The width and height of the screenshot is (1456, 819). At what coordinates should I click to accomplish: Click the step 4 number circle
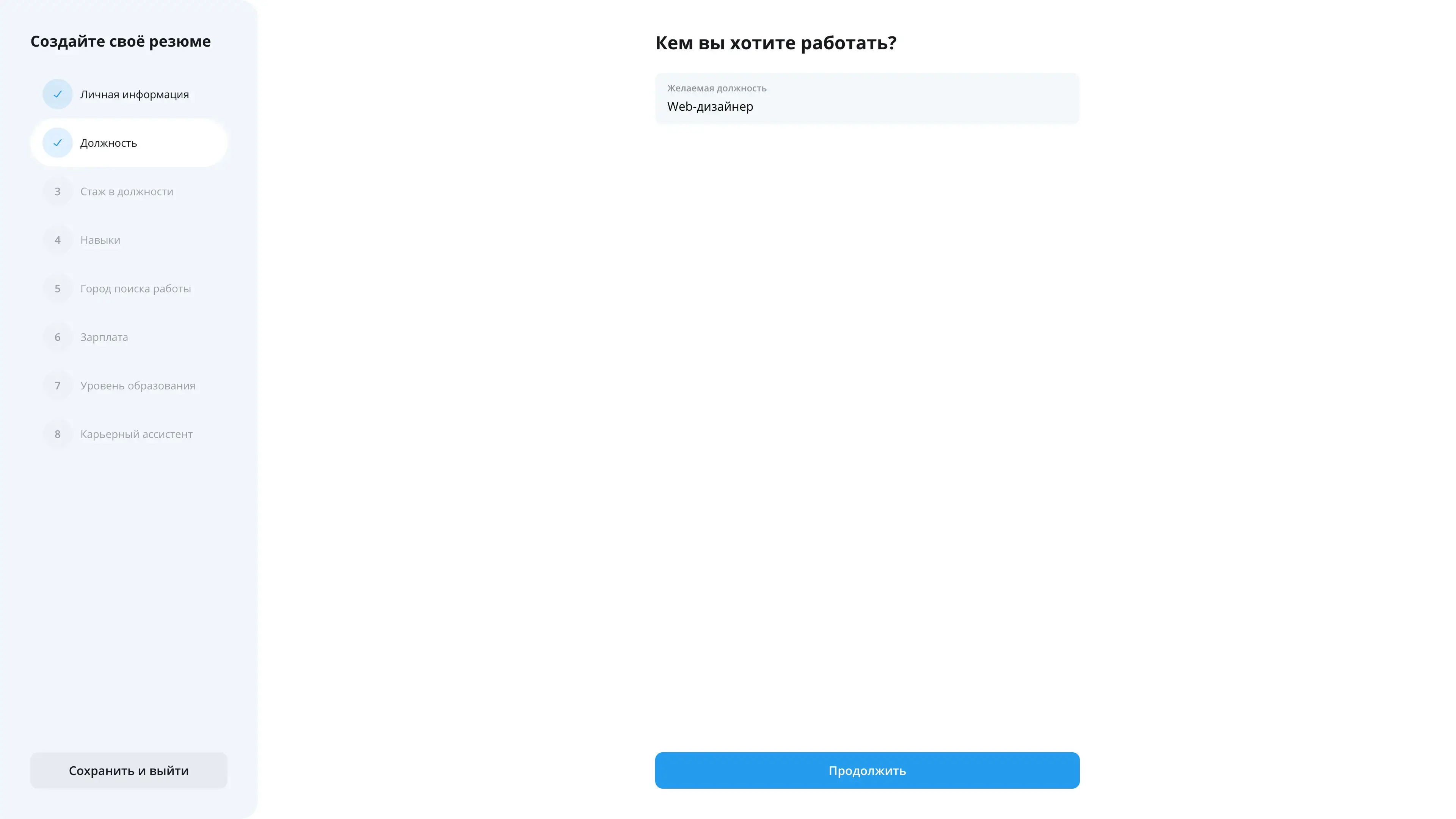click(57, 240)
